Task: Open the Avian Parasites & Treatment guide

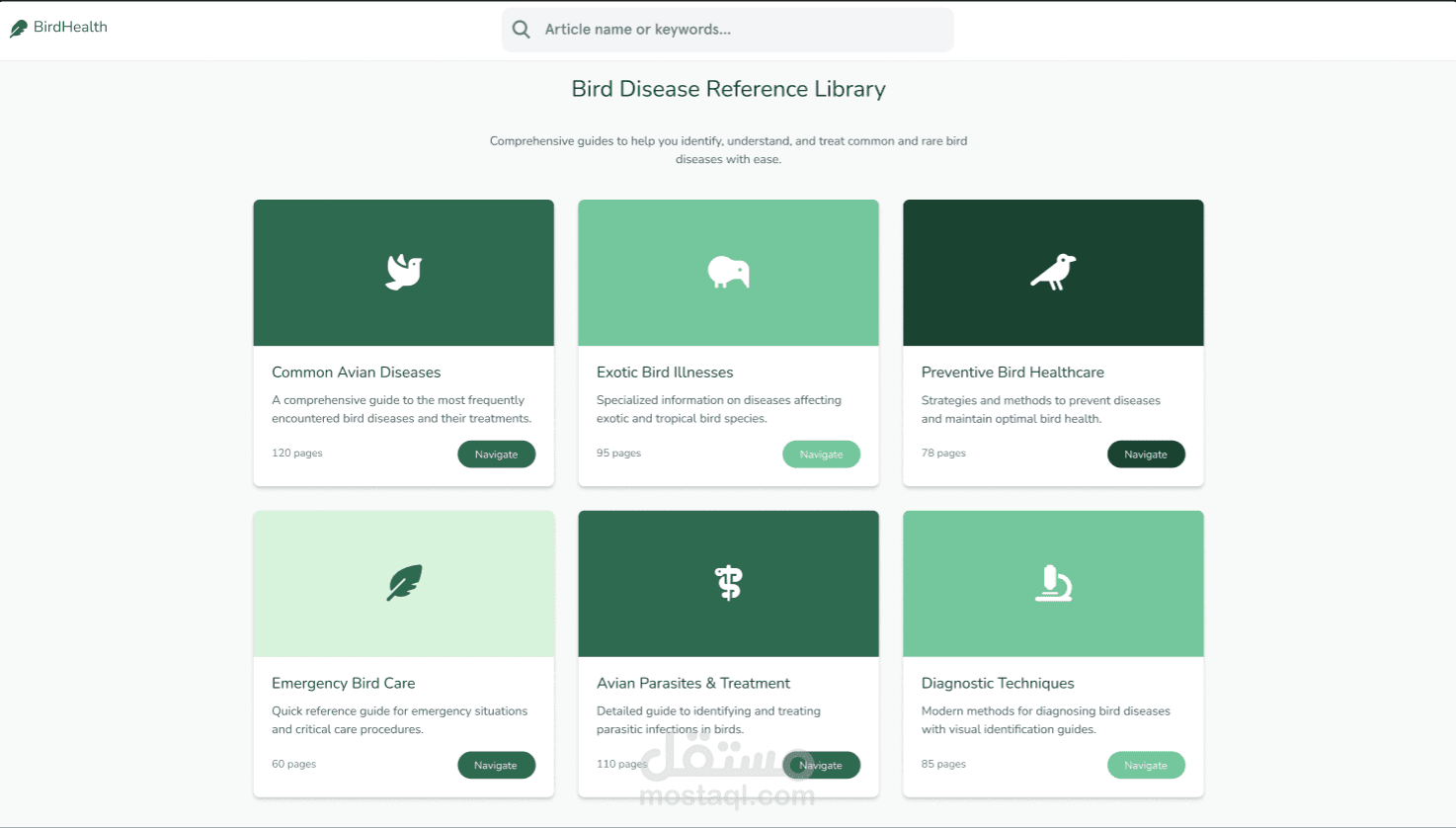Action: 821,765
